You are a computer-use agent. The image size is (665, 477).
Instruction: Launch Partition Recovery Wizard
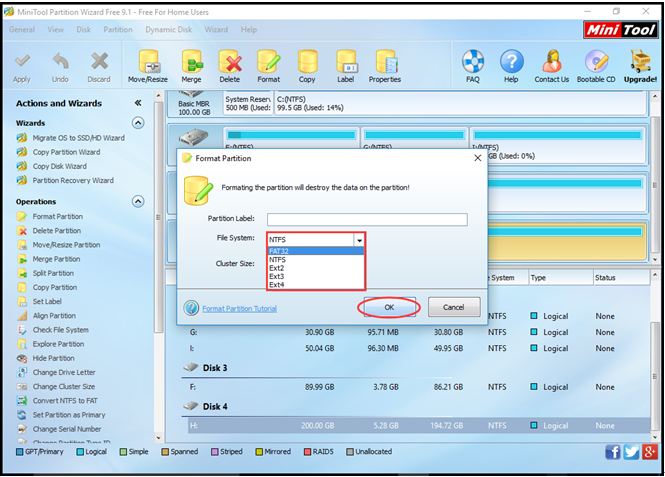coord(73,180)
